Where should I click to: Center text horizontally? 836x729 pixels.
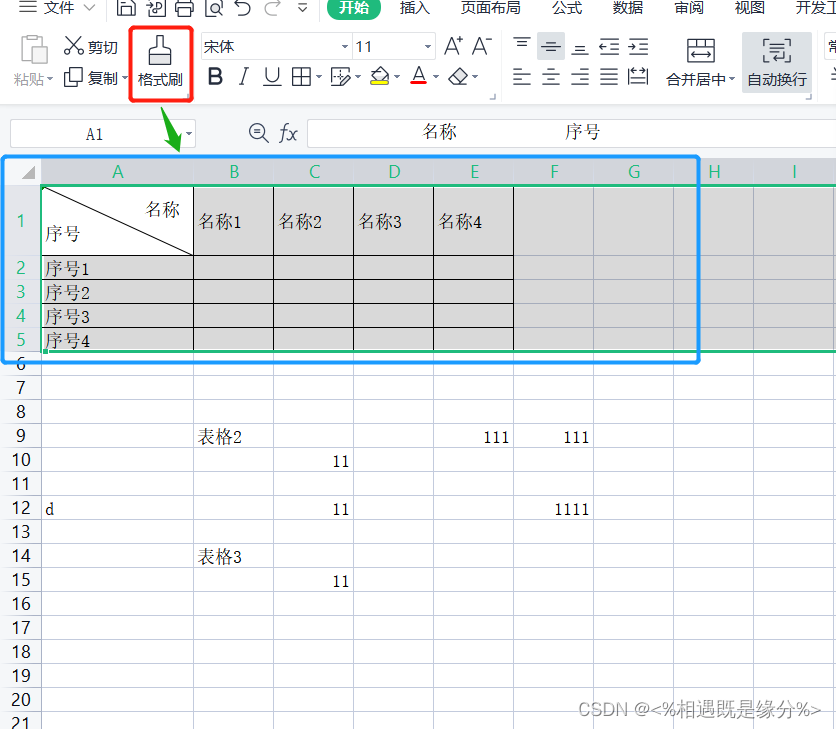coord(551,77)
